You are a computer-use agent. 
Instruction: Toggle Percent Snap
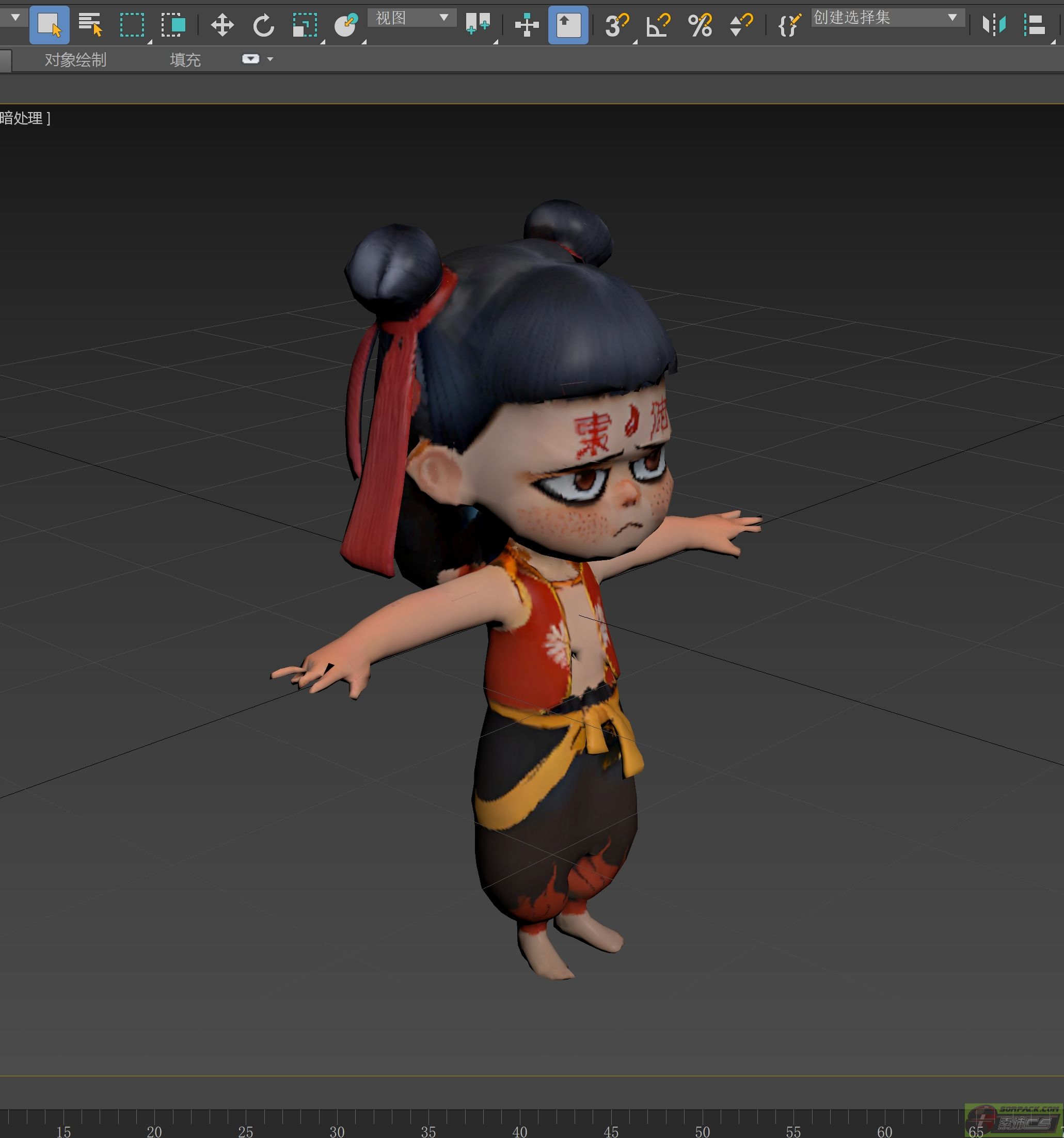pyautogui.click(x=700, y=25)
